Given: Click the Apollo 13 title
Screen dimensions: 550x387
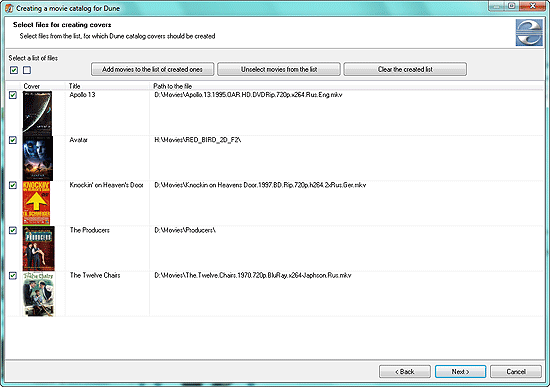Looking at the screenshot, I should click(x=82, y=95).
